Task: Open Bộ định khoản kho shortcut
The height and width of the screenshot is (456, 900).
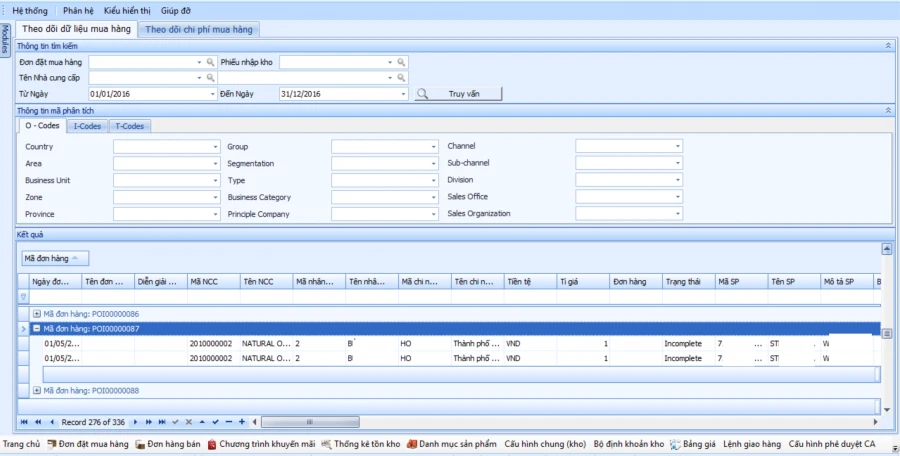Action: point(629,444)
